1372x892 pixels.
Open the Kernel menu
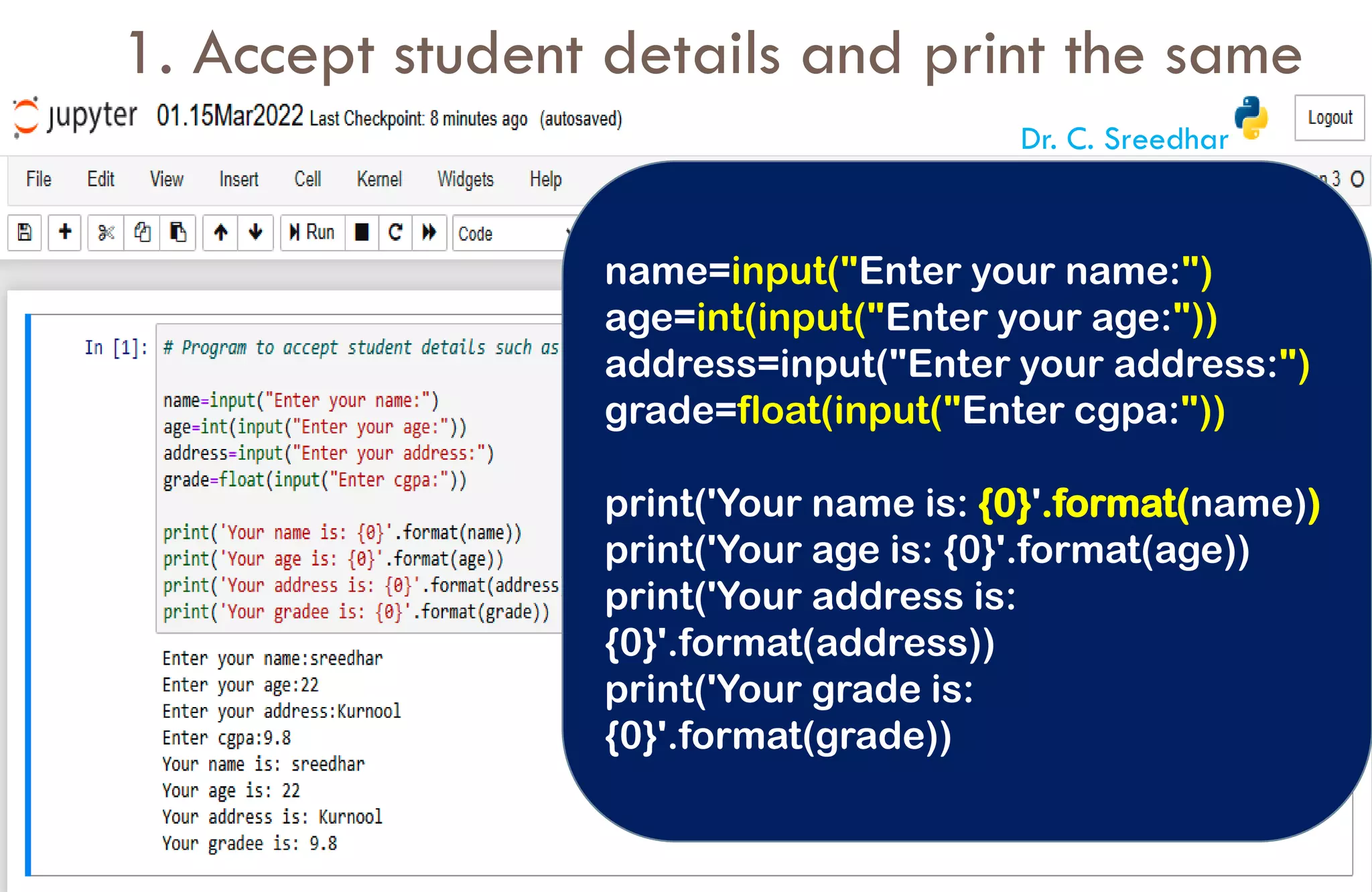[379, 179]
